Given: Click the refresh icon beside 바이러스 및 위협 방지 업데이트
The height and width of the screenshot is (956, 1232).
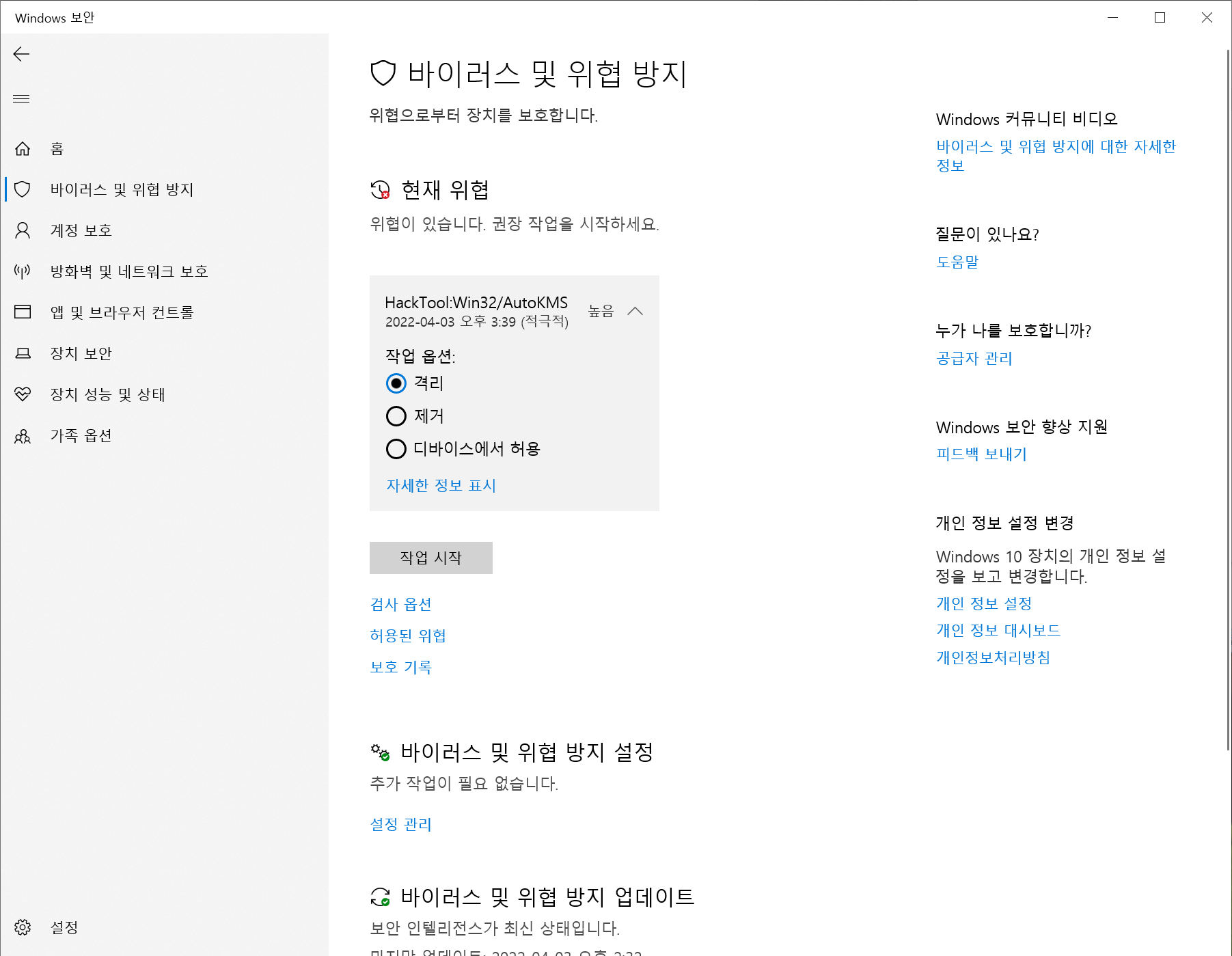Looking at the screenshot, I should coord(380,897).
